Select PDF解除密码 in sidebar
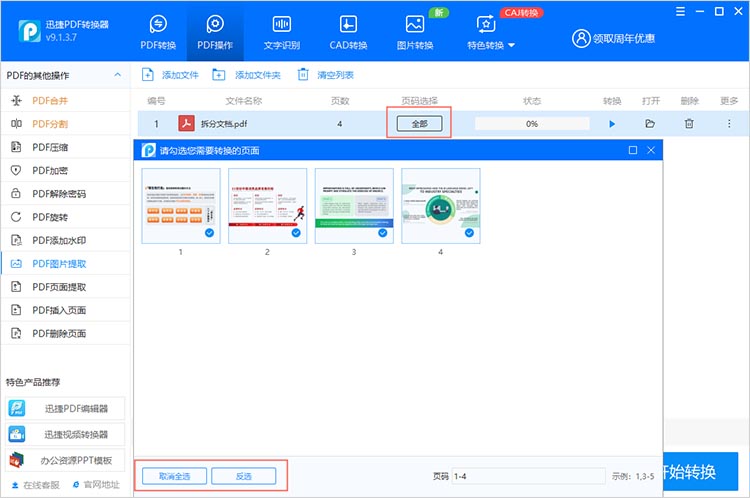The height and width of the screenshot is (498, 750). point(65,194)
